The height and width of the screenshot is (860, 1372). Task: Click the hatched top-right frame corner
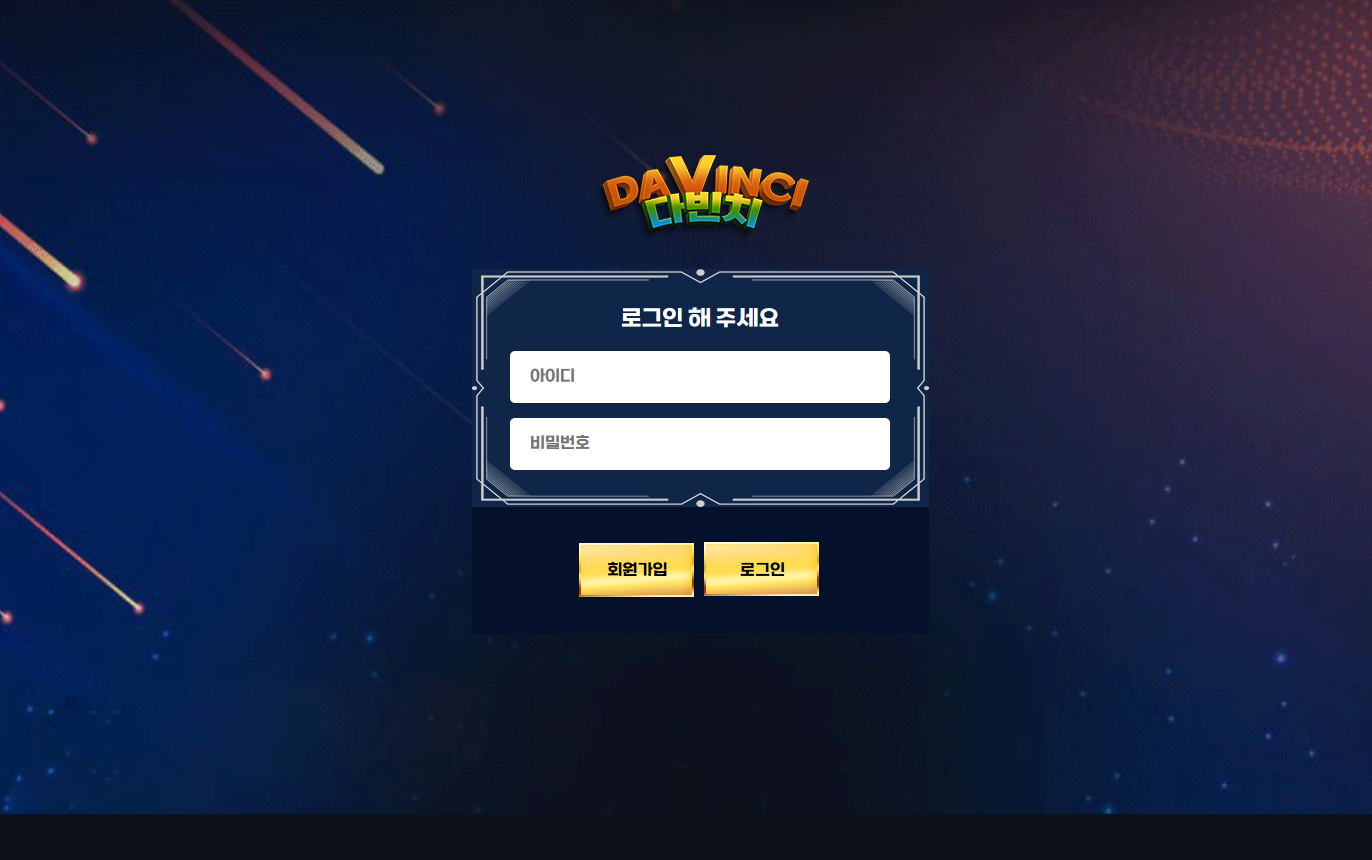895,296
